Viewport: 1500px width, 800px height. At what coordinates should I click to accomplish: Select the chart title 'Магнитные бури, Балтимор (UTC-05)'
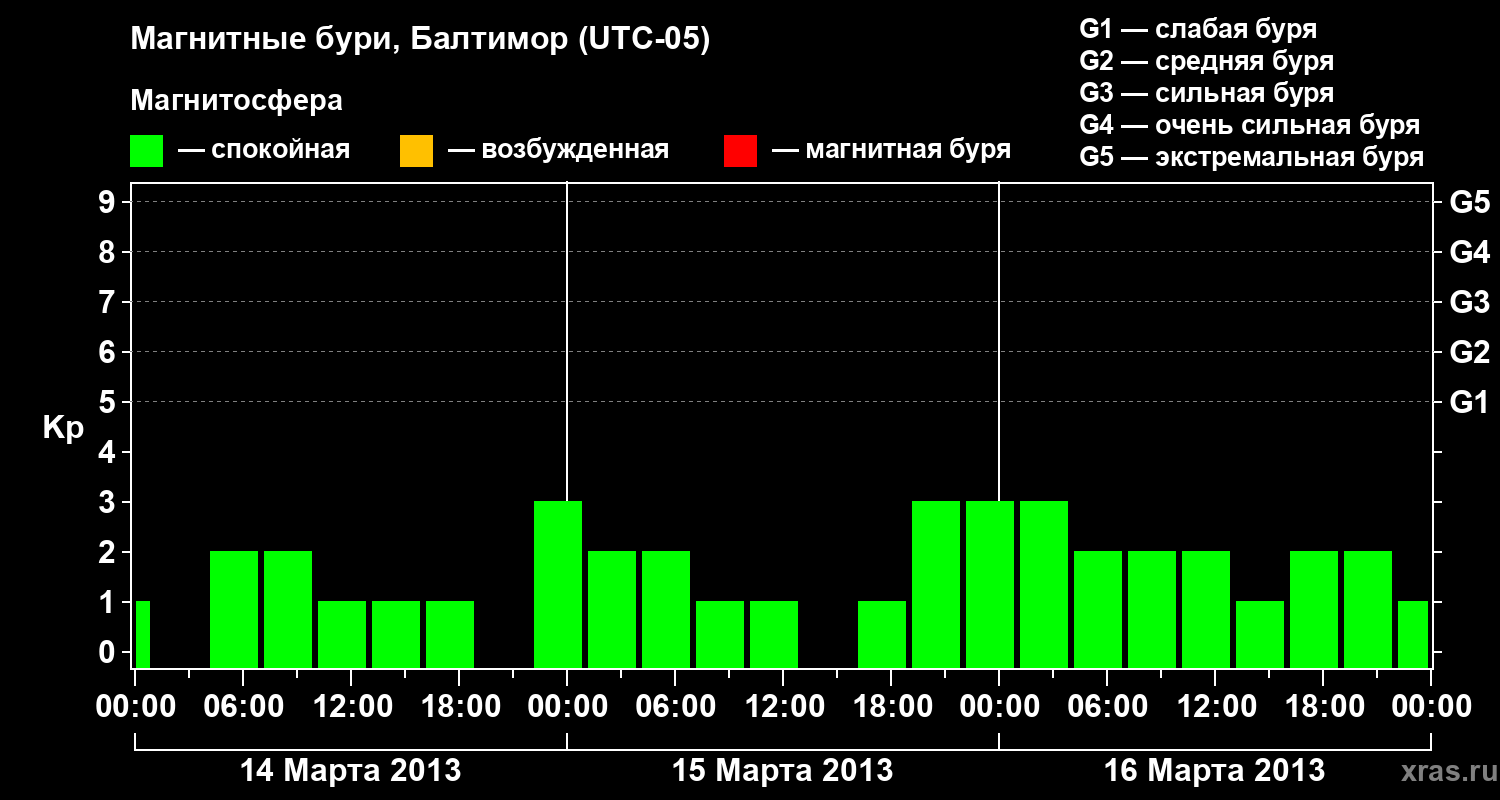(x=420, y=41)
